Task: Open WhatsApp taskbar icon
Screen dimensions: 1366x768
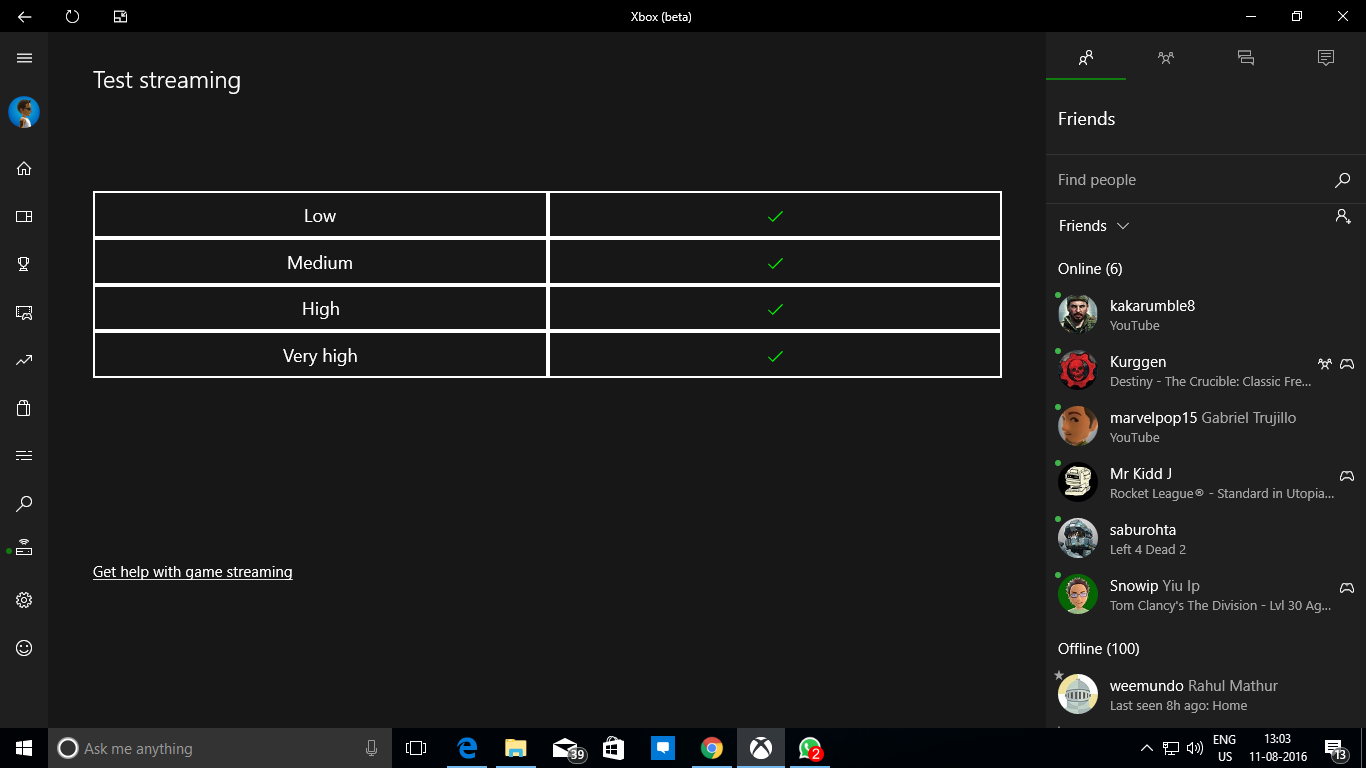Action: (810, 748)
